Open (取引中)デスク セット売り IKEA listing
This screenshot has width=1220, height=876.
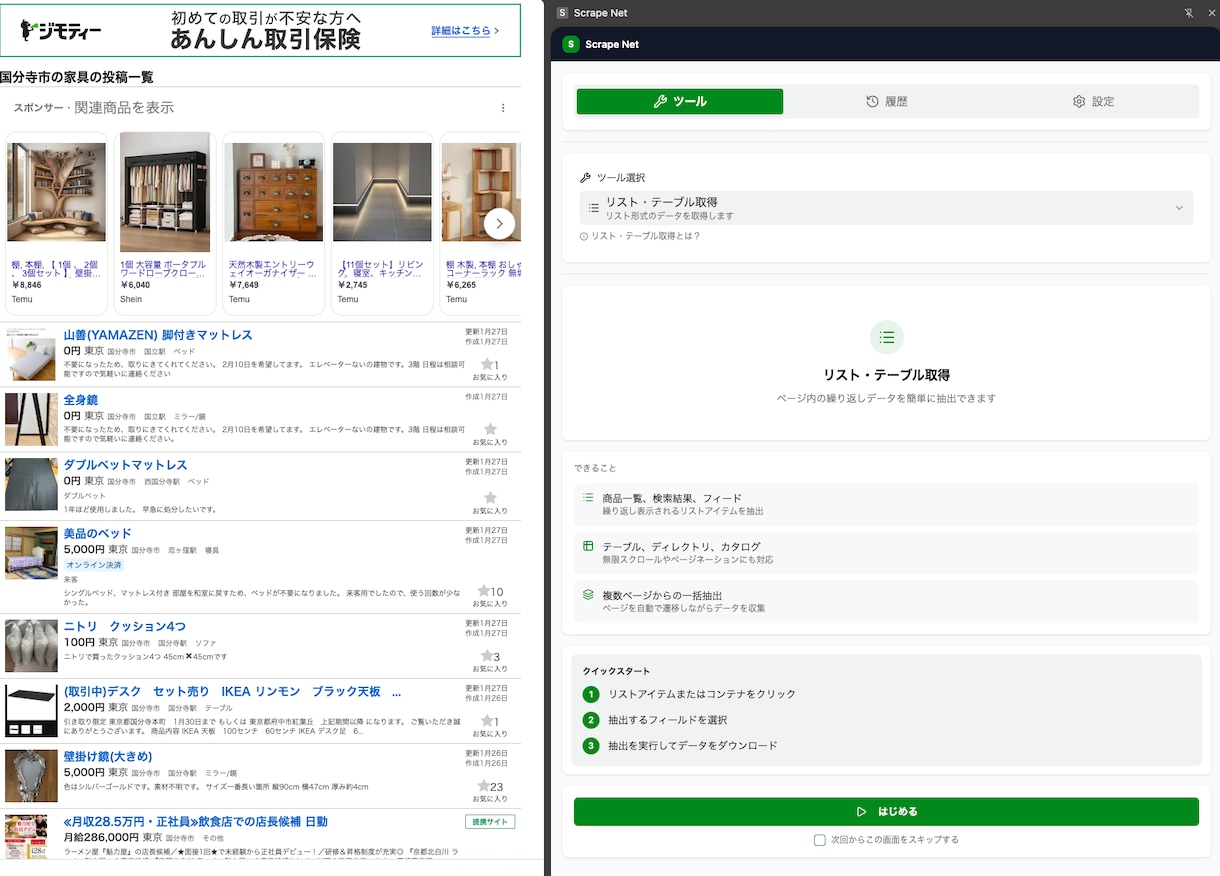(233, 692)
